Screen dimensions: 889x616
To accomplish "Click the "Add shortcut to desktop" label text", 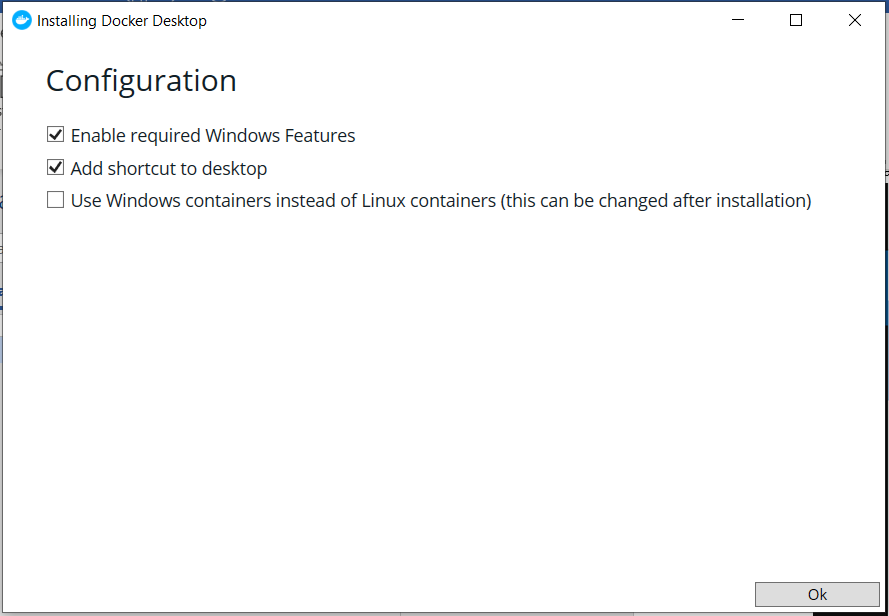I will pyautogui.click(x=169, y=168).
